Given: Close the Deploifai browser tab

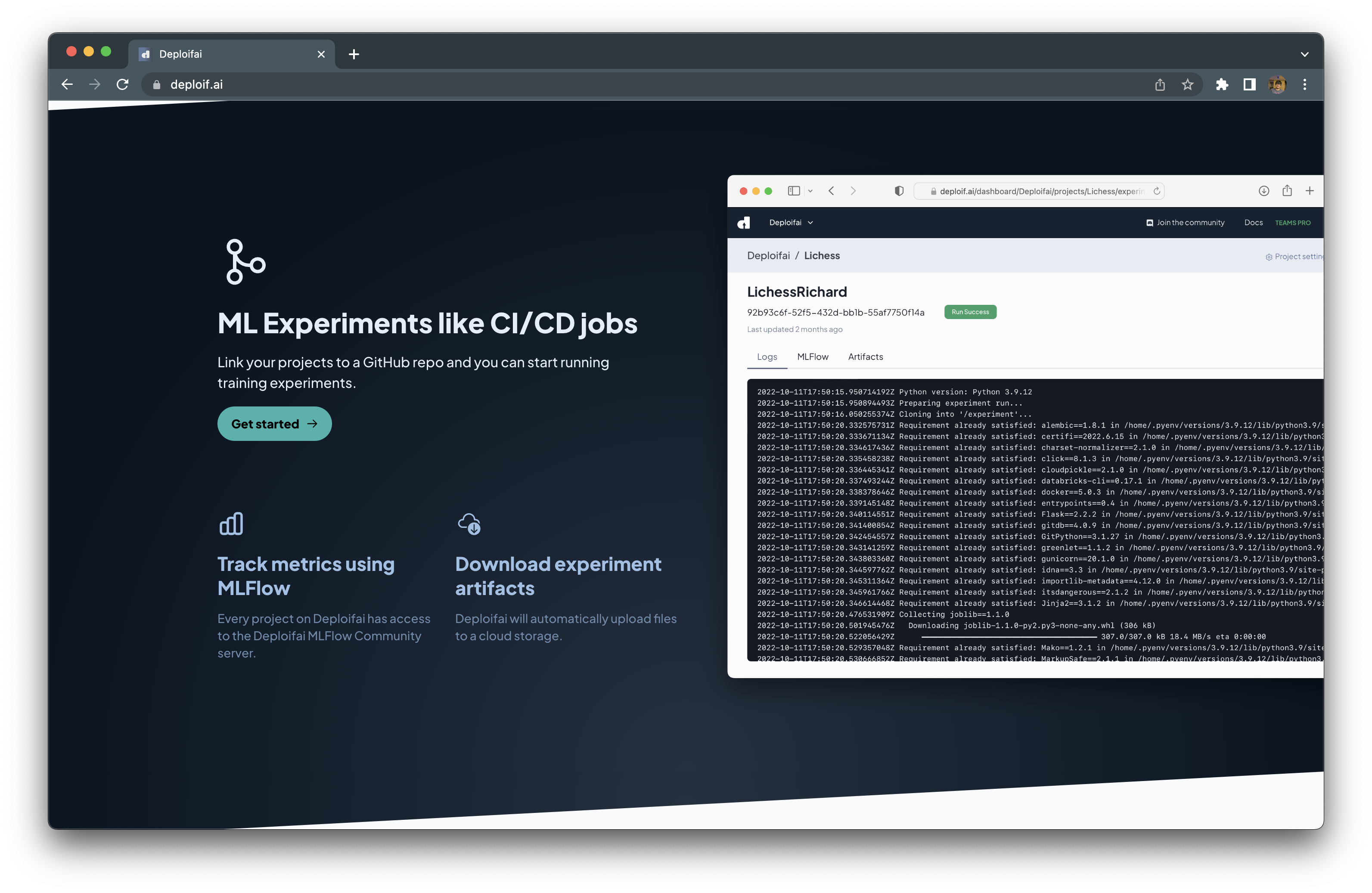Looking at the screenshot, I should (x=321, y=54).
